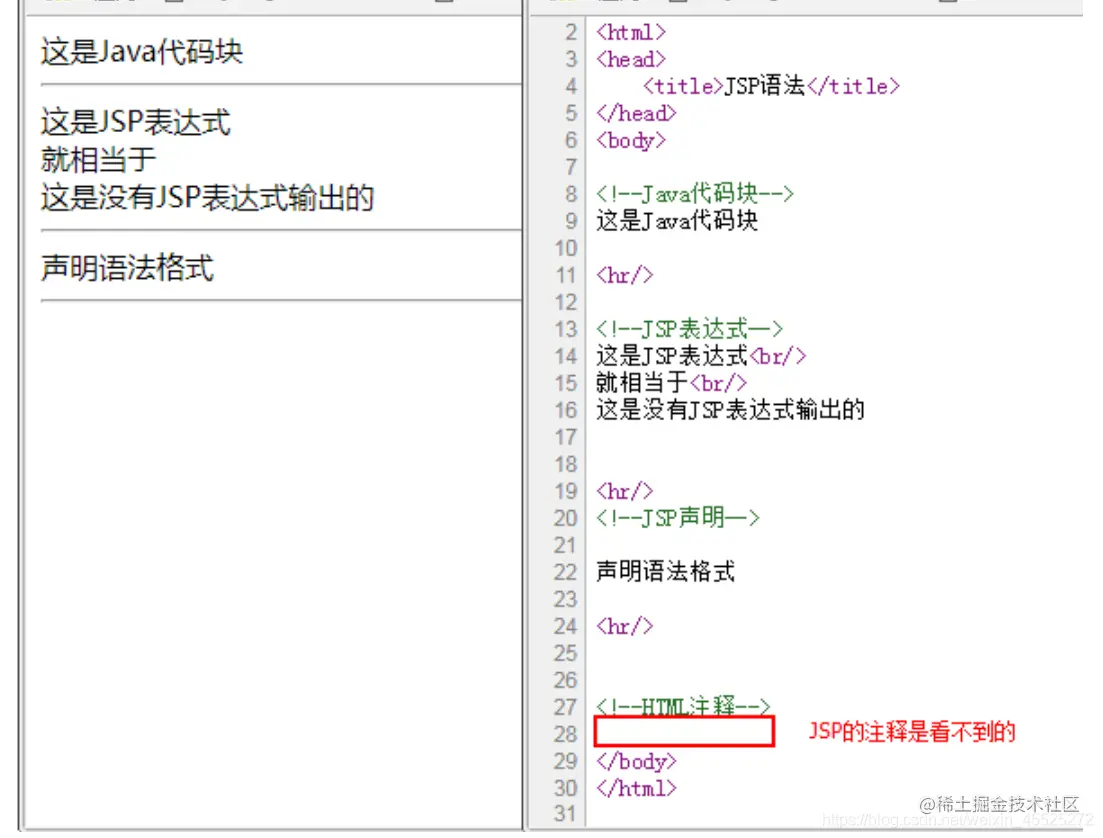The height and width of the screenshot is (838, 1103).
Task: Click the </html> closing tag on line 30
Action: click(x=636, y=788)
